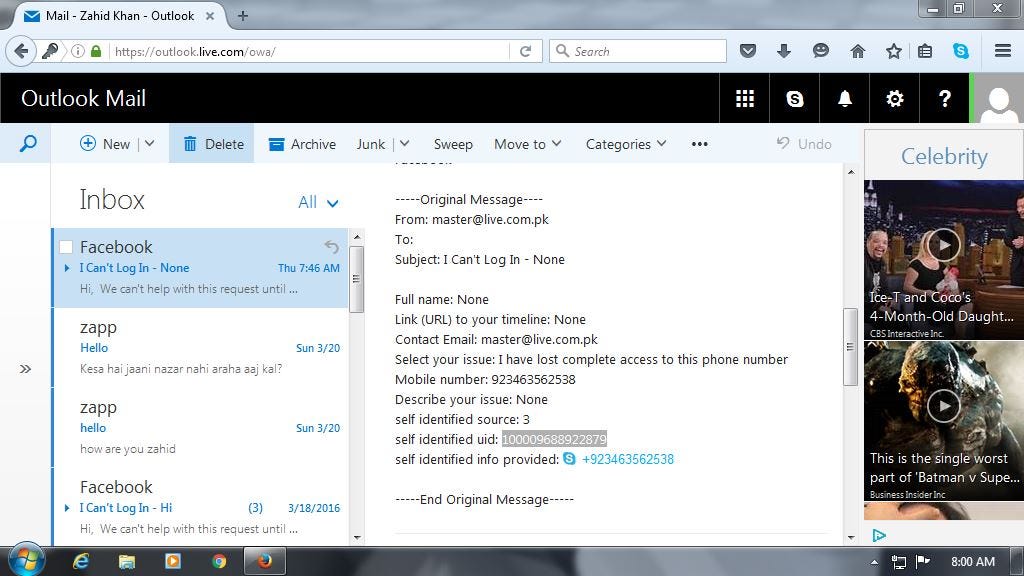
Task: Open zapp's 'Hello' message
Action: pos(200,347)
